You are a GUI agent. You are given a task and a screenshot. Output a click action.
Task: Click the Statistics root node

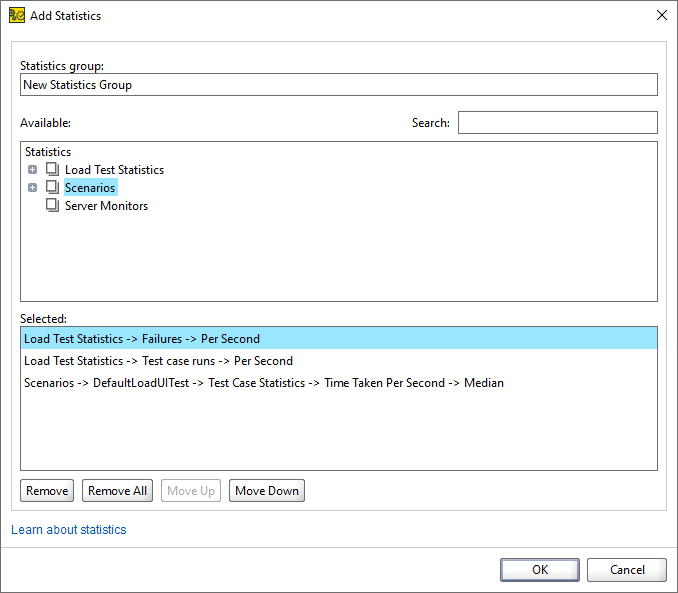click(x=48, y=152)
